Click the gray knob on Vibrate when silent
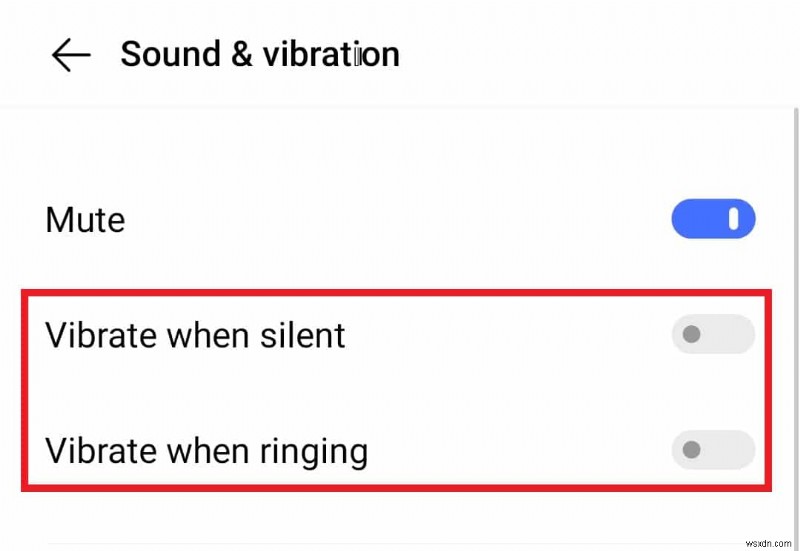The height and width of the screenshot is (551, 800). 691,334
